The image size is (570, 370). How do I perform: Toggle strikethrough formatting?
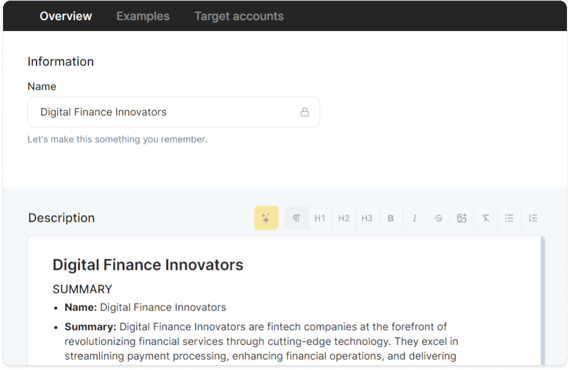click(x=438, y=218)
